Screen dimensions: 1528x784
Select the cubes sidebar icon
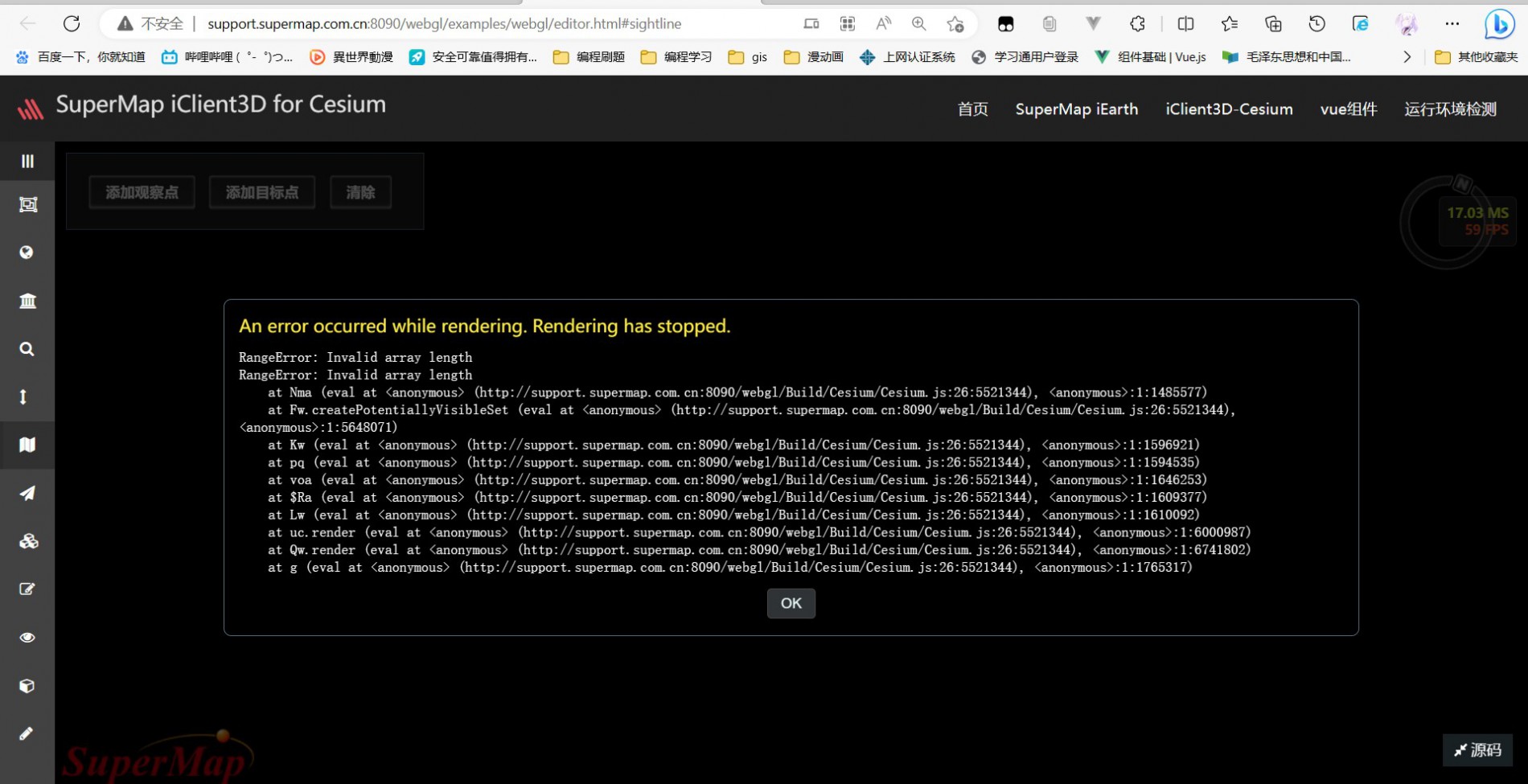click(x=28, y=541)
